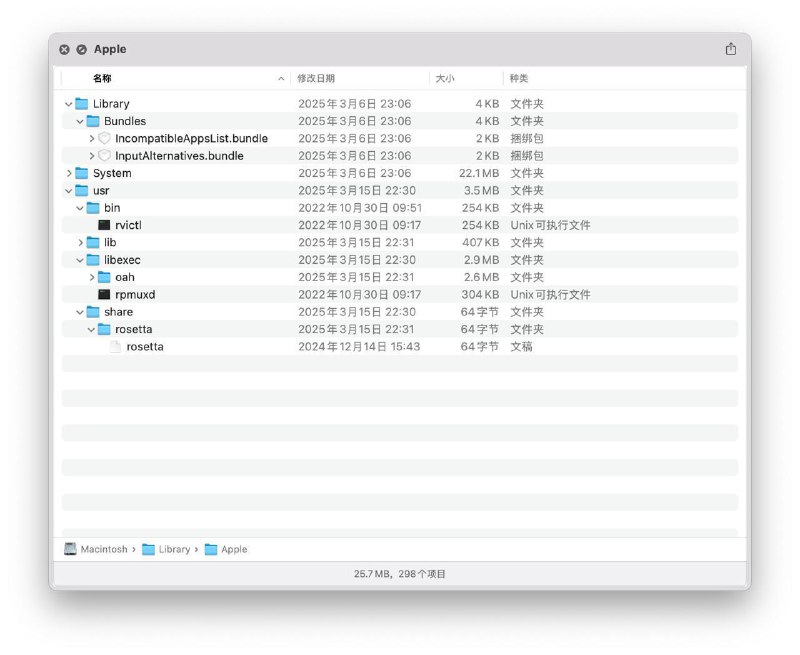This screenshot has width=800, height=655.
Task: Click the IncompatibleAppsList.bundle package icon
Action: 105,138
